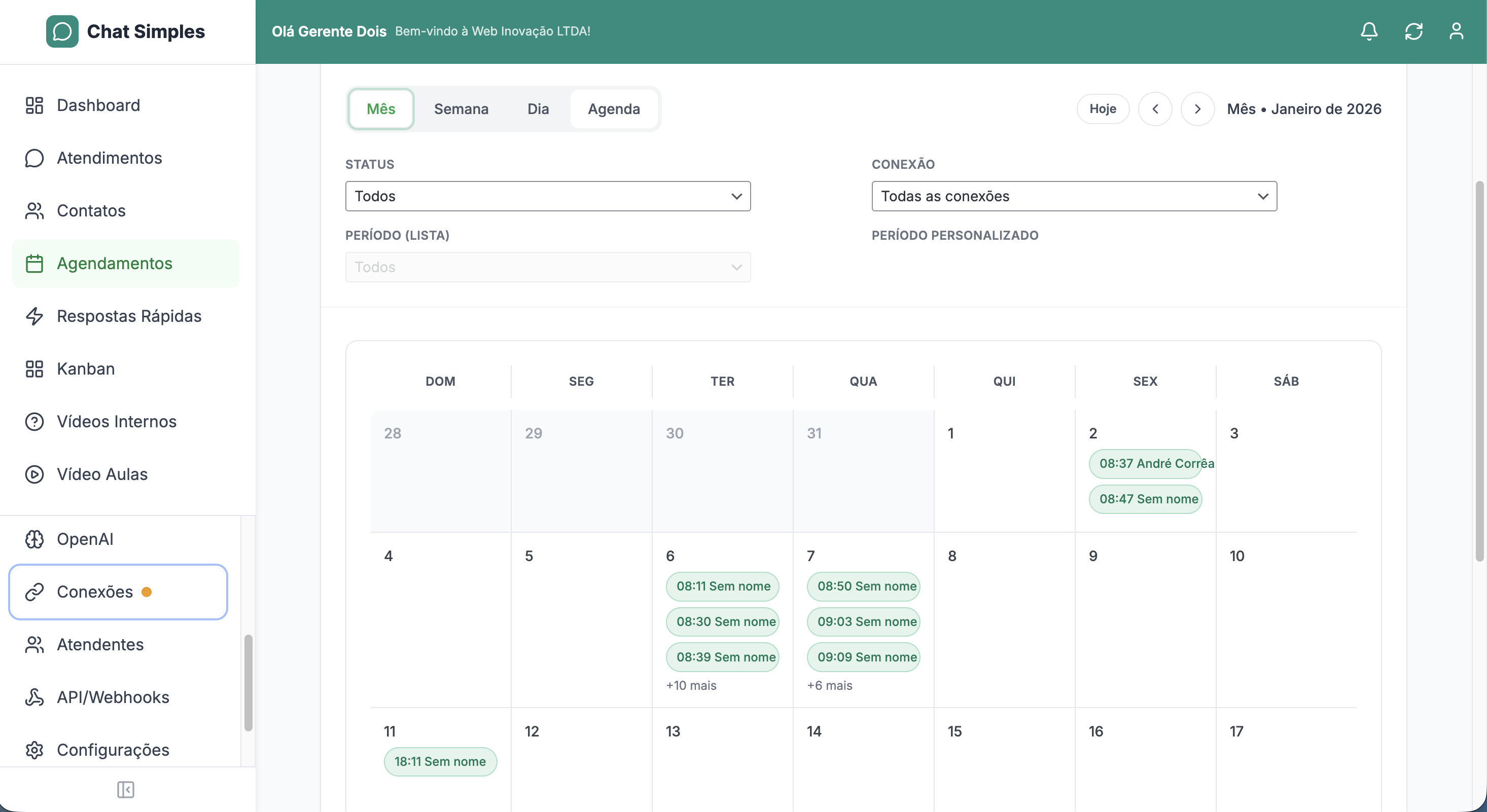Screen dimensions: 1487x812
Task: Open API/Webhooks settings icon
Action: click(33, 697)
